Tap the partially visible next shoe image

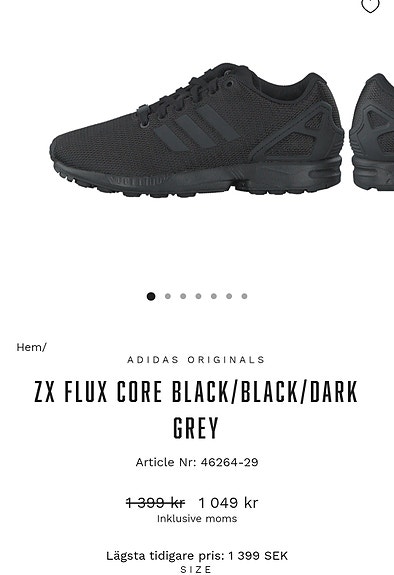click(372, 132)
